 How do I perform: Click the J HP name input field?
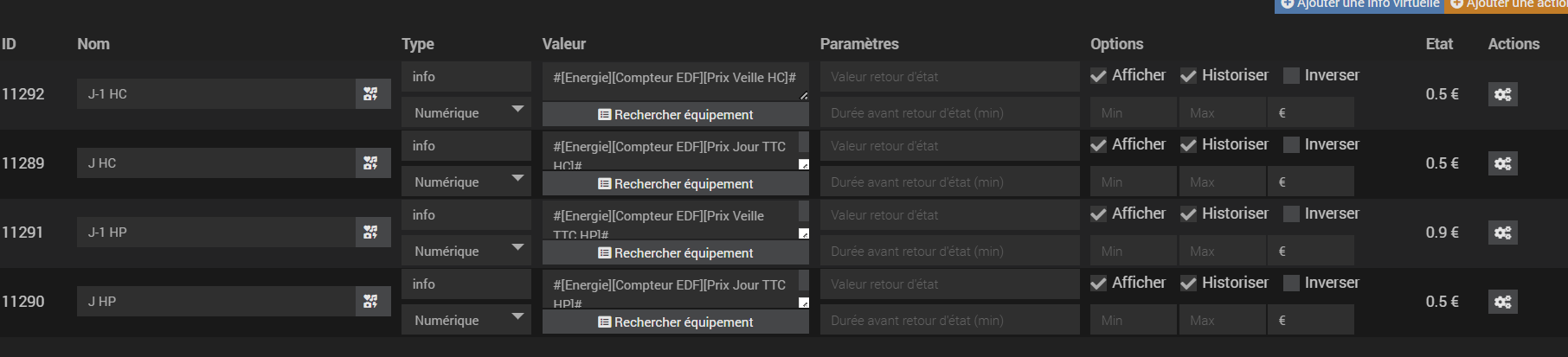216,302
